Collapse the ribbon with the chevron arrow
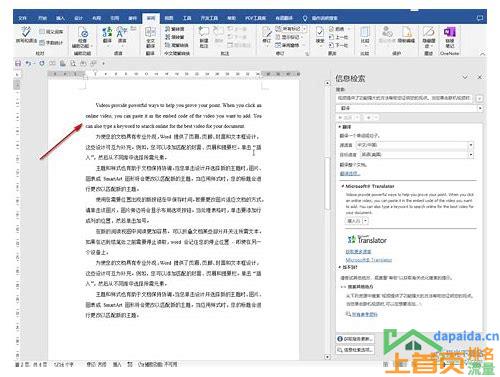This screenshot has height=377, width=500. tap(482, 54)
